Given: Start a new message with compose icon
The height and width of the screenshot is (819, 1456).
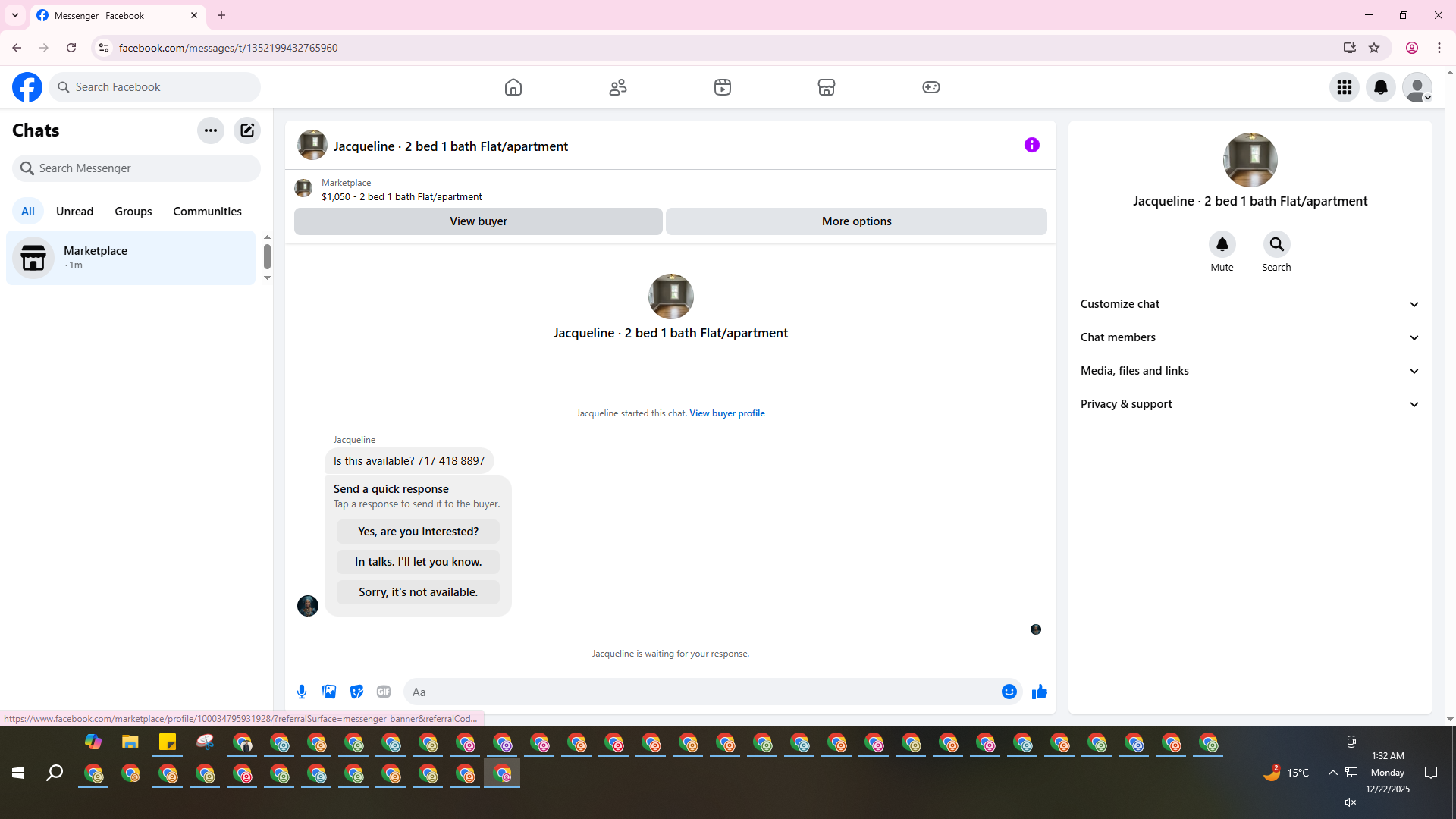Looking at the screenshot, I should [247, 130].
